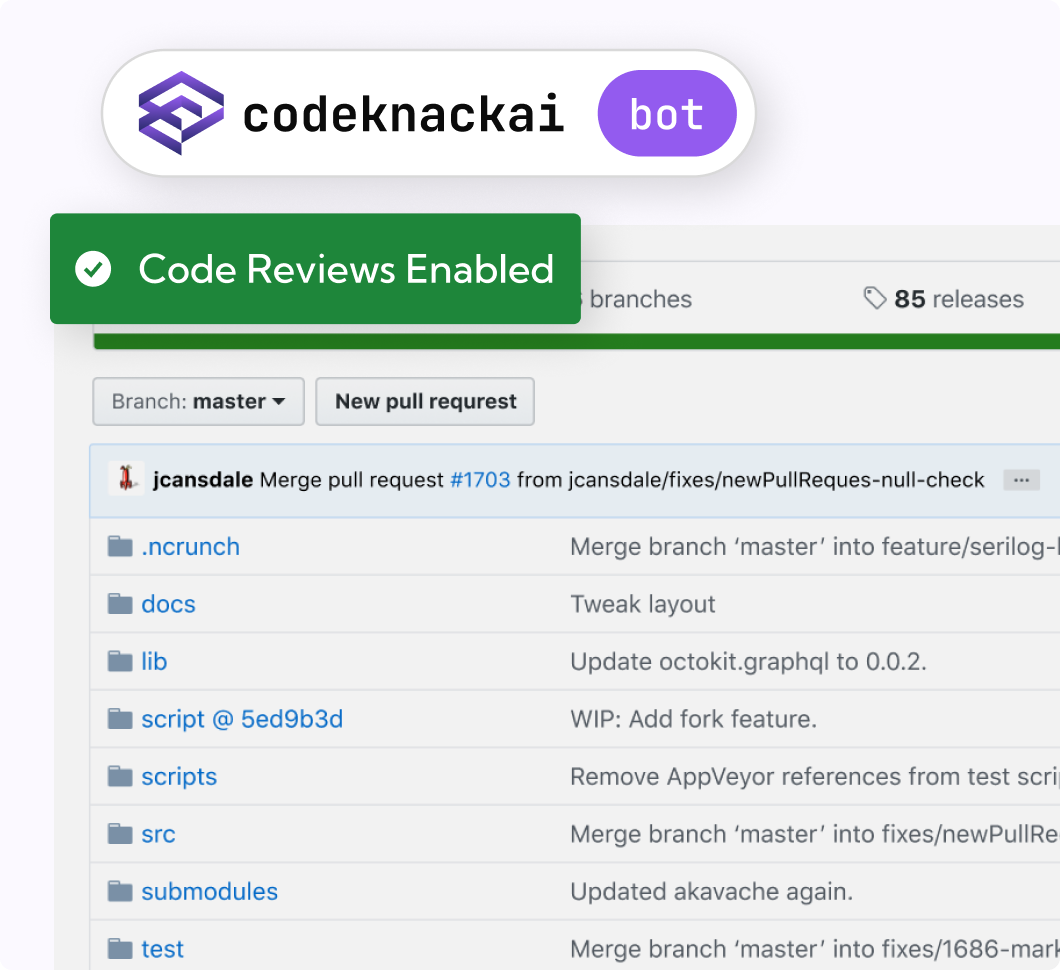Viewport: 1060px width, 970px height.
Task: Click the green language bar
Action: (x=576, y=341)
